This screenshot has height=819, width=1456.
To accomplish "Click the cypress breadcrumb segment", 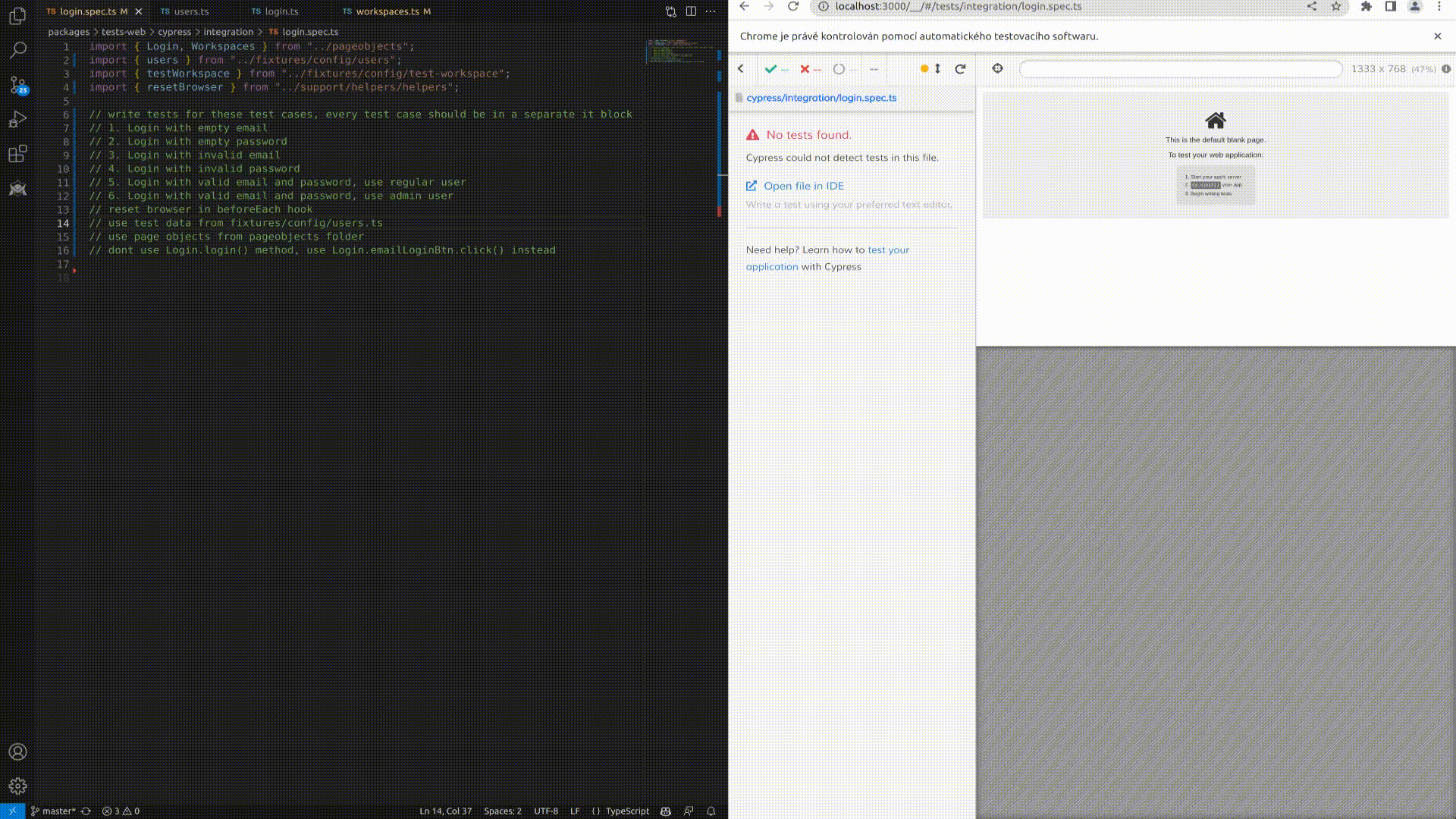I will pos(174,32).
